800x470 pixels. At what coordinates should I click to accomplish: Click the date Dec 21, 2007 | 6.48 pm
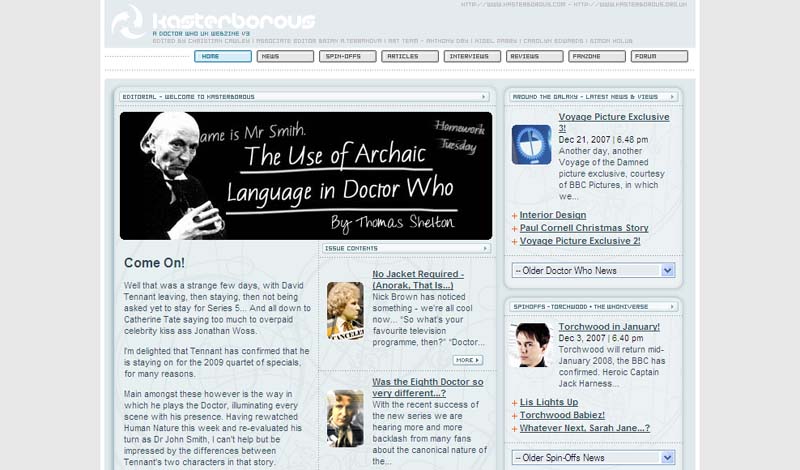(603, 140)
